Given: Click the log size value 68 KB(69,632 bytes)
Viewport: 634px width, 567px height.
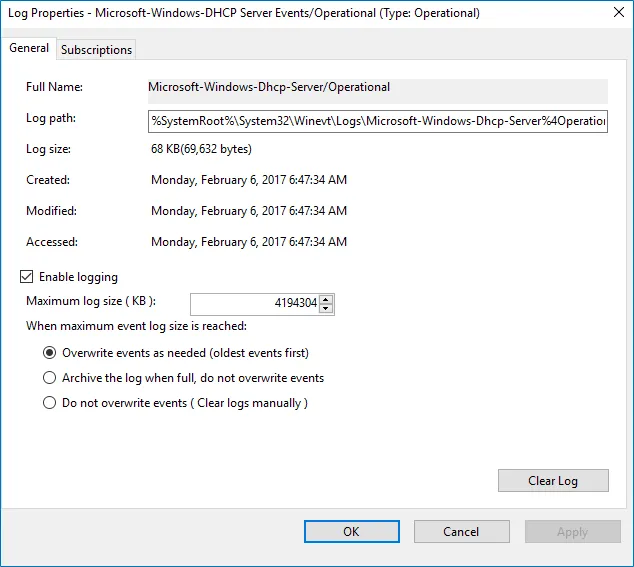Looking at the screenshot, I should coord(201,149).
